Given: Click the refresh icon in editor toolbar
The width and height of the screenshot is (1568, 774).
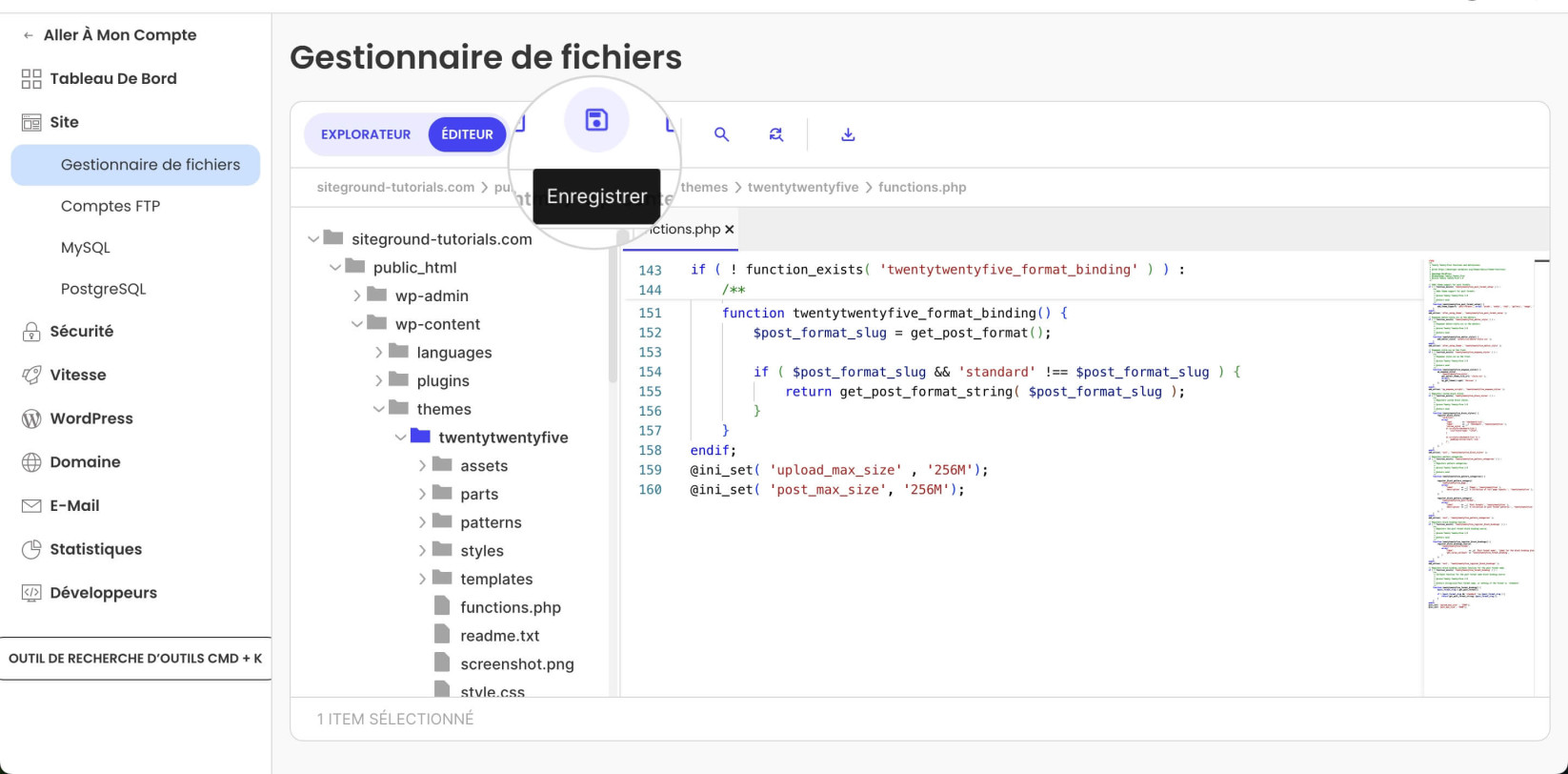Looking at the screenshot, I should [776, 134].
